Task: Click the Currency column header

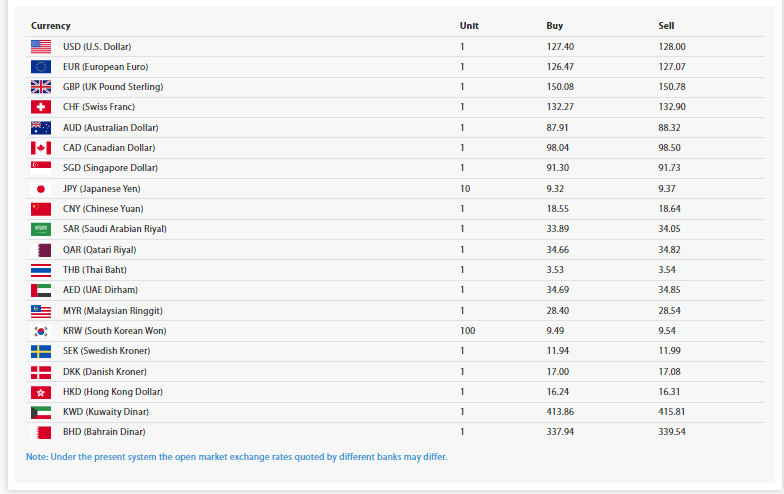Action: tap(51, 25)
